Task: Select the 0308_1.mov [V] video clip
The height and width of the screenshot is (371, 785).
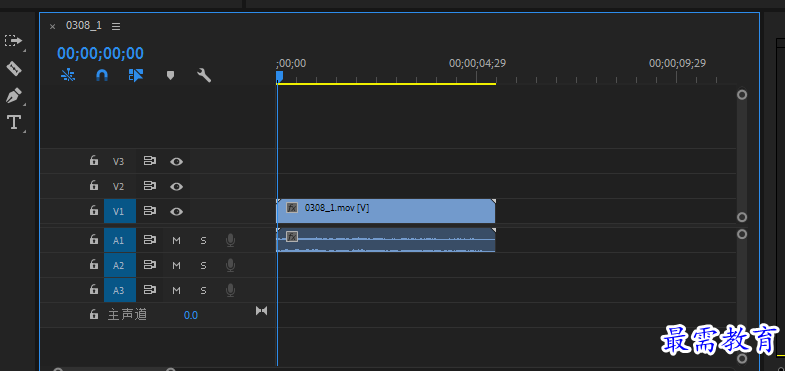Action: 385,211
